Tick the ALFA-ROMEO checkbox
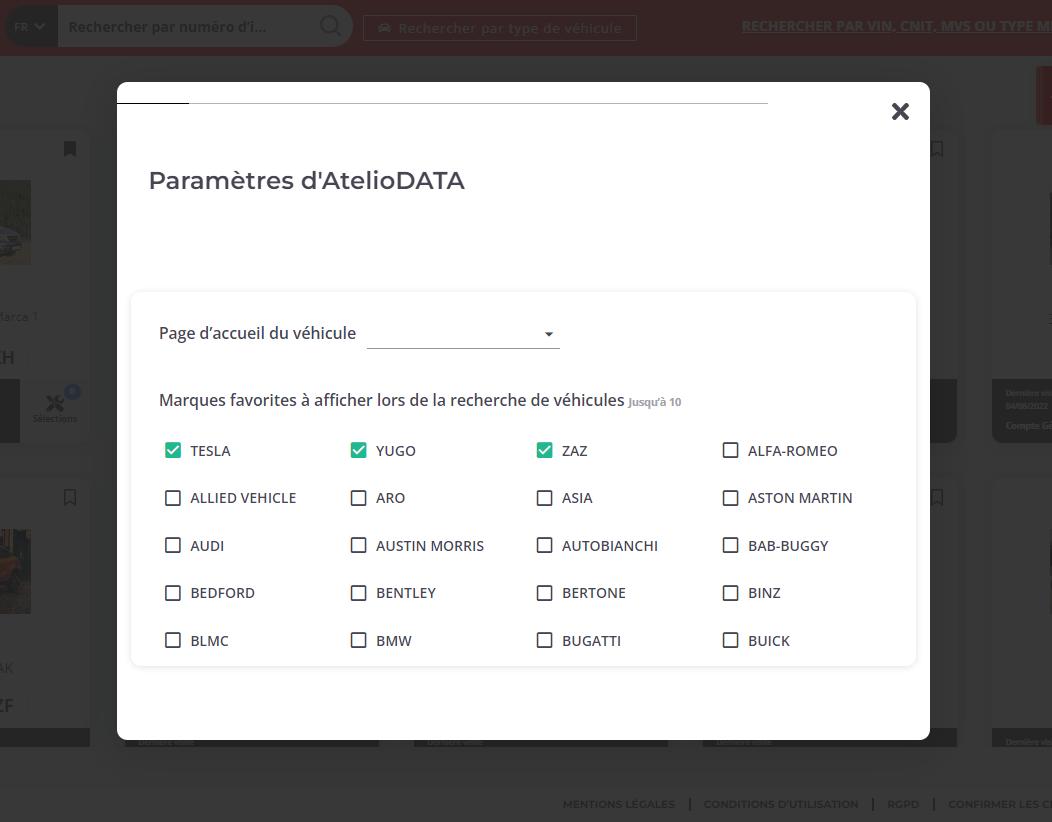This screenshot has height=822, width=1052. coord(730,450)
